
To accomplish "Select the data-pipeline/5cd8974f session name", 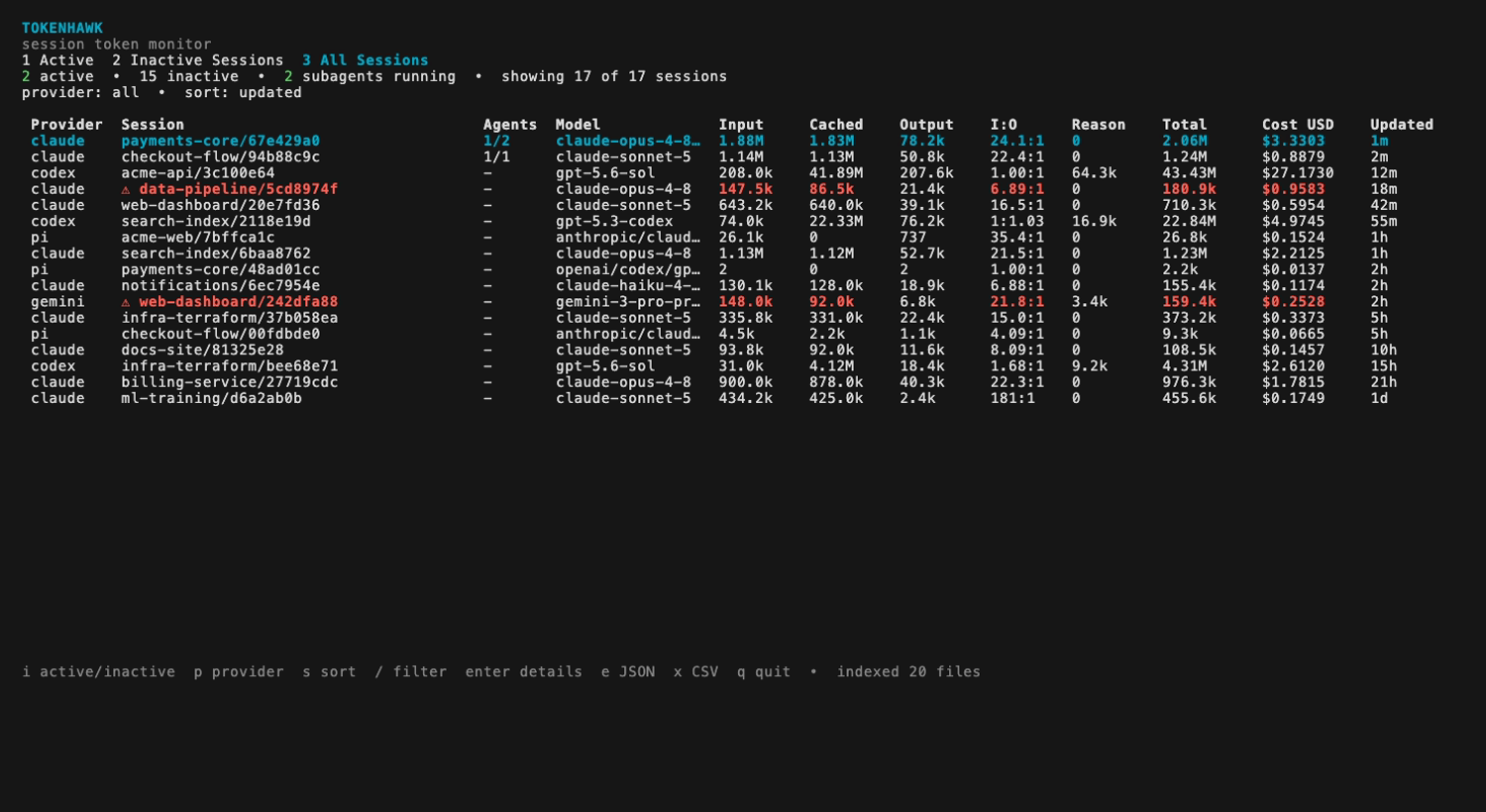I will pyautogui.click(x=238, y=189).
